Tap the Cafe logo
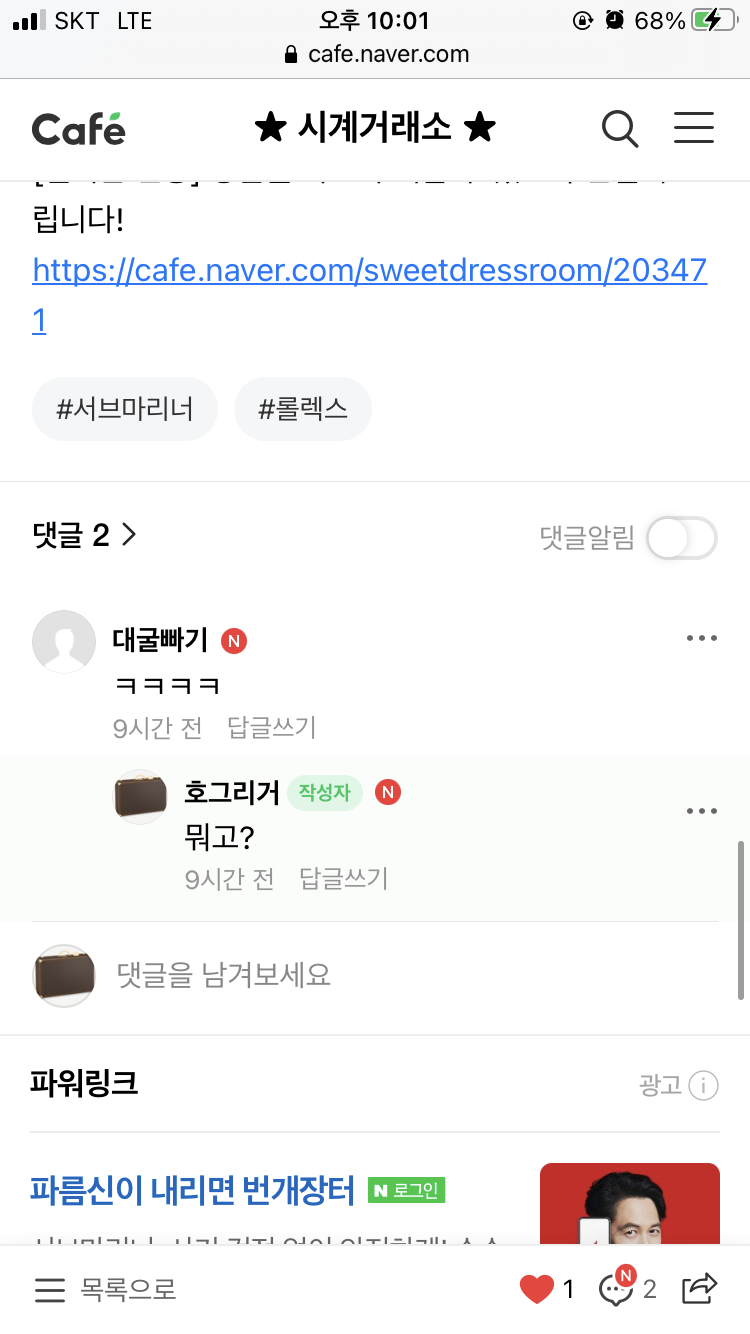Viewport: 750px width, 1334px height. (79, 129)
